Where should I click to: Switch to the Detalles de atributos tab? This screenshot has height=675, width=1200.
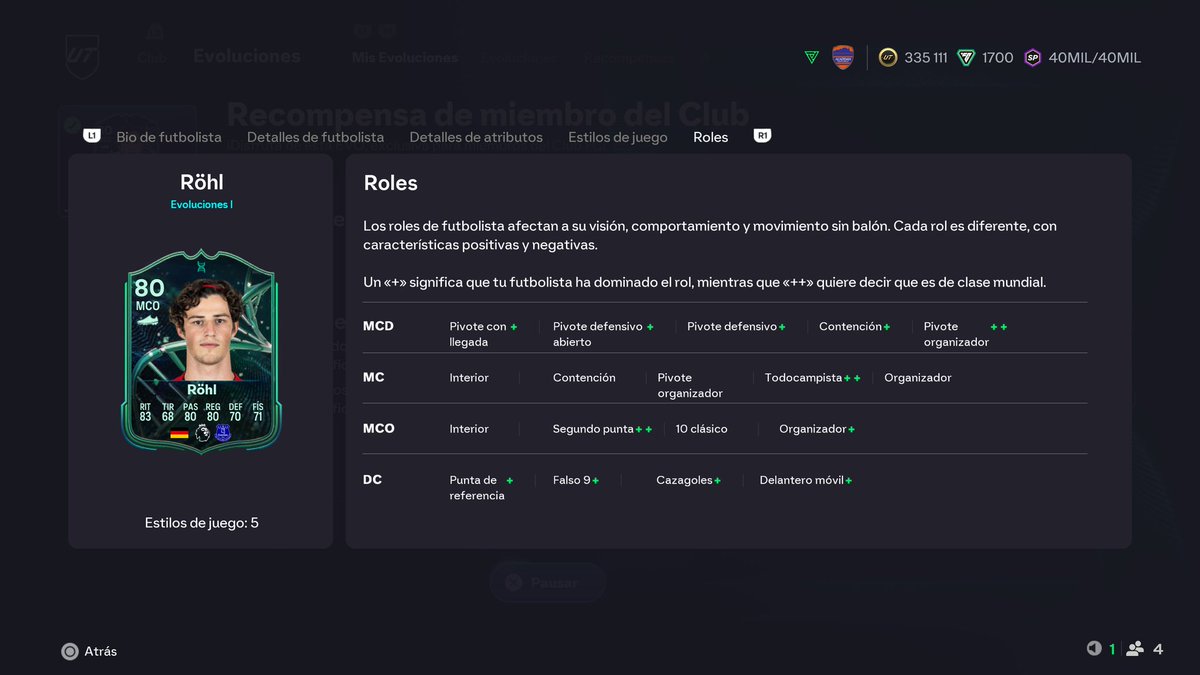[476, 137]
